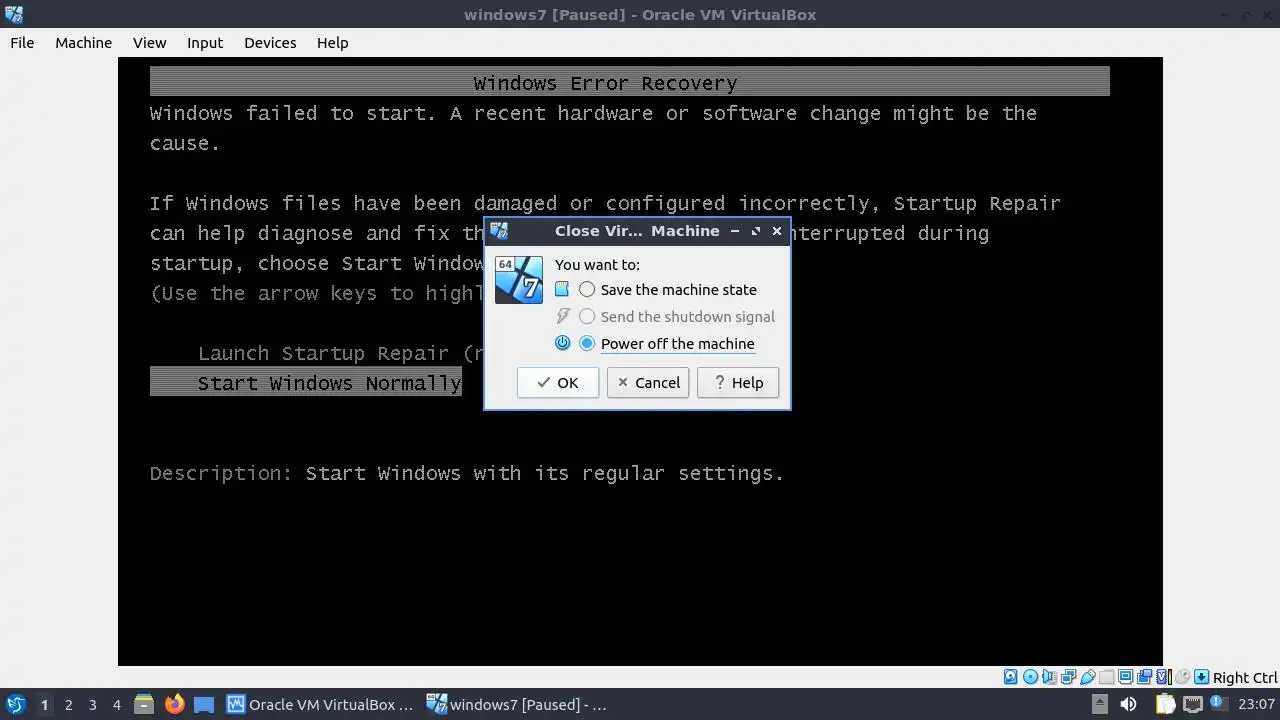Image resolution: width=1280 pixels, height=720 pixels.
Task: Click the hard disk activity status icon
Action: (1010, 677)
